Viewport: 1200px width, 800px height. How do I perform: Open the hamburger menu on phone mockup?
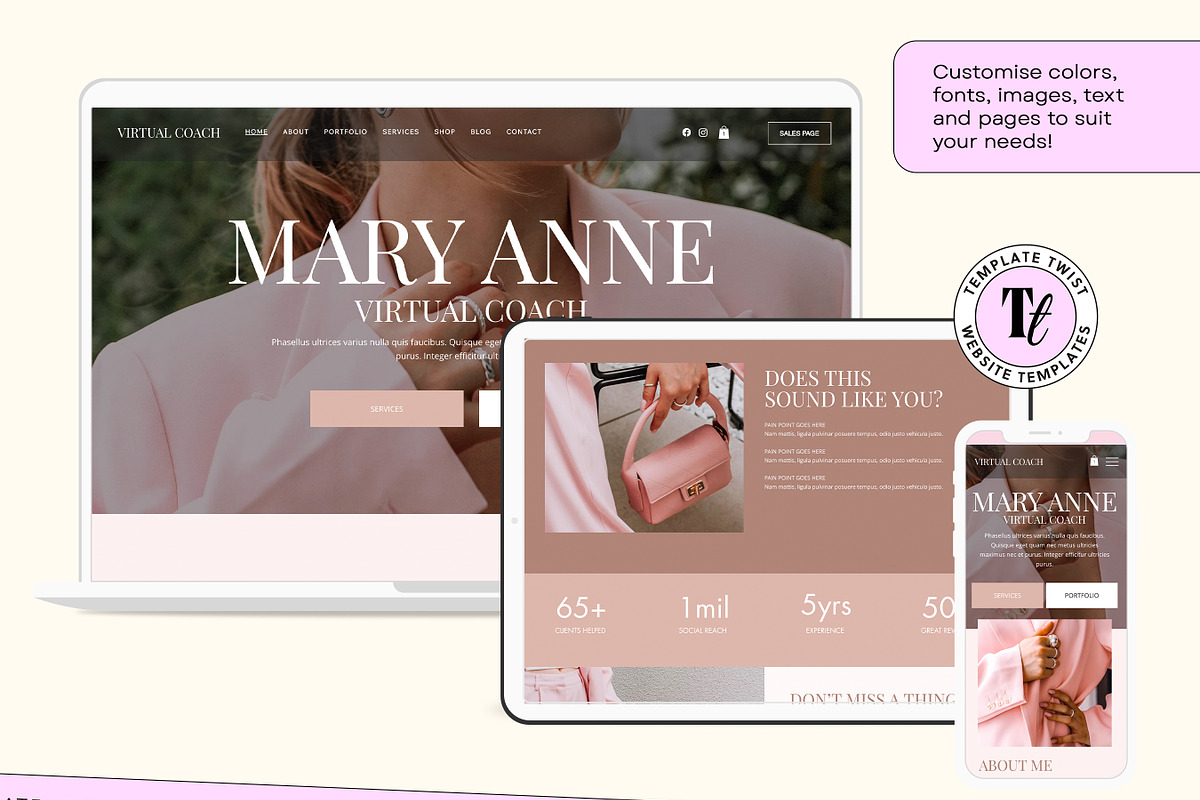coord(1112,462)
